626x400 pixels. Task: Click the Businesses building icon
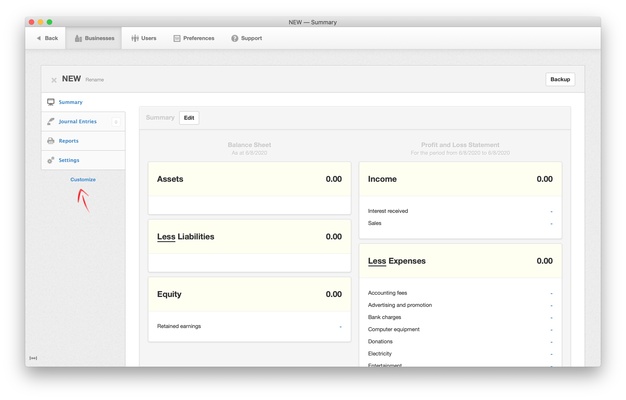[x=78, y=38]
